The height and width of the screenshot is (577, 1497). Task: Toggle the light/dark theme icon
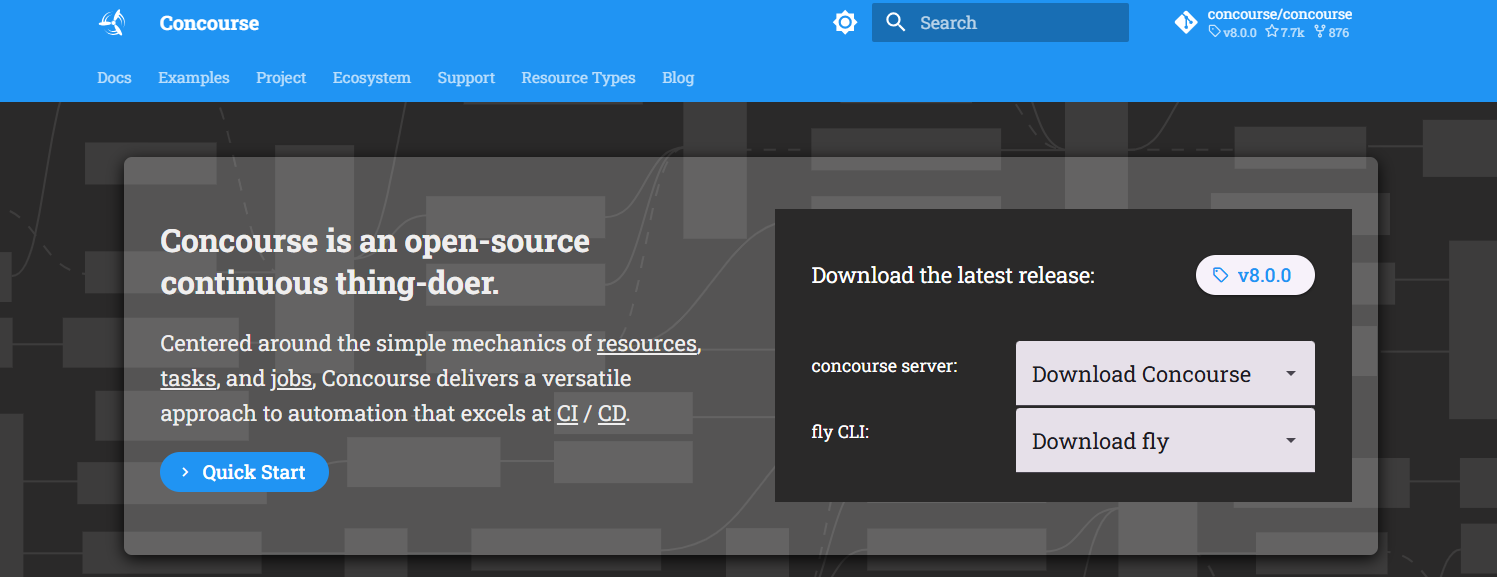(x=845, y=23)
